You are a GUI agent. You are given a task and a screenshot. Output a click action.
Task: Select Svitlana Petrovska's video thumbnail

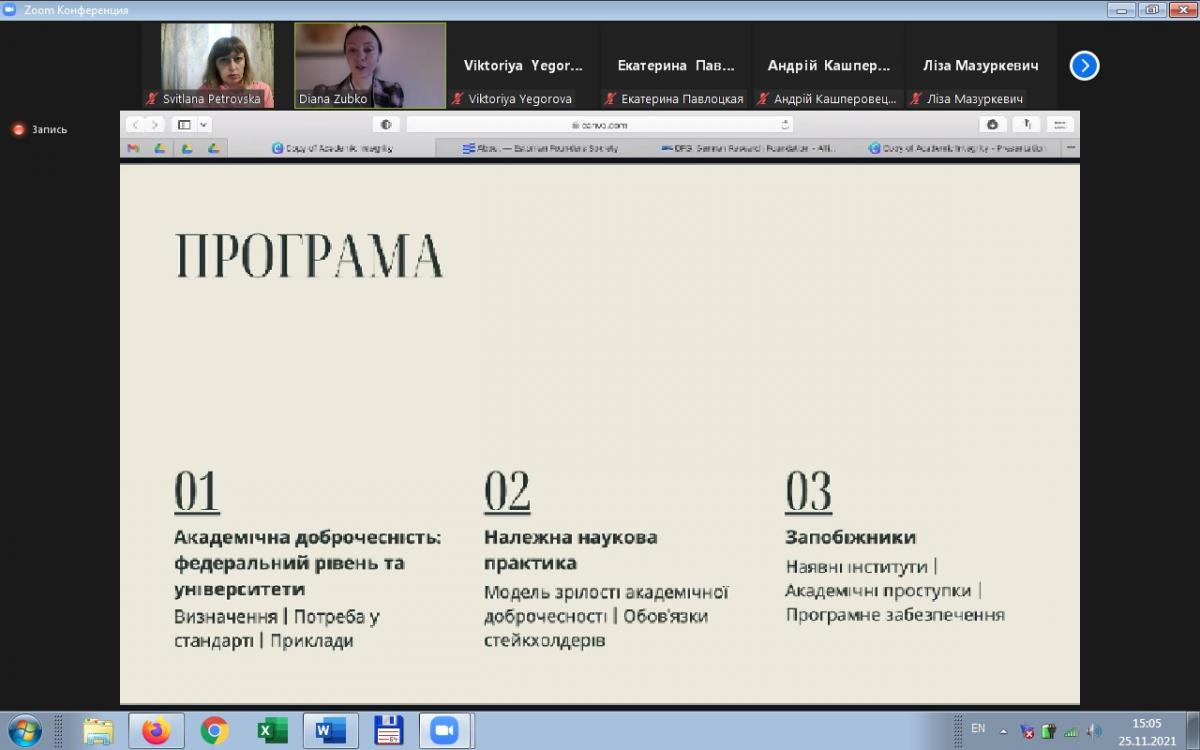217,65
